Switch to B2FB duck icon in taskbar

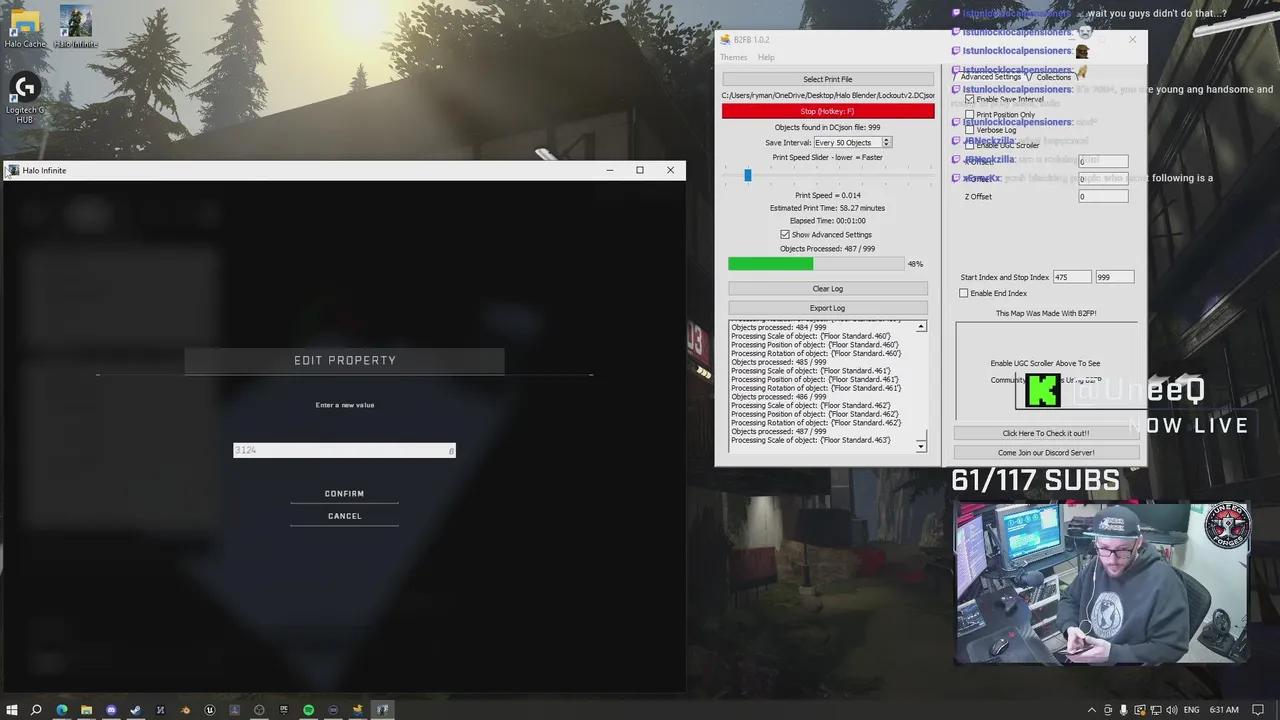coord(358,710)
